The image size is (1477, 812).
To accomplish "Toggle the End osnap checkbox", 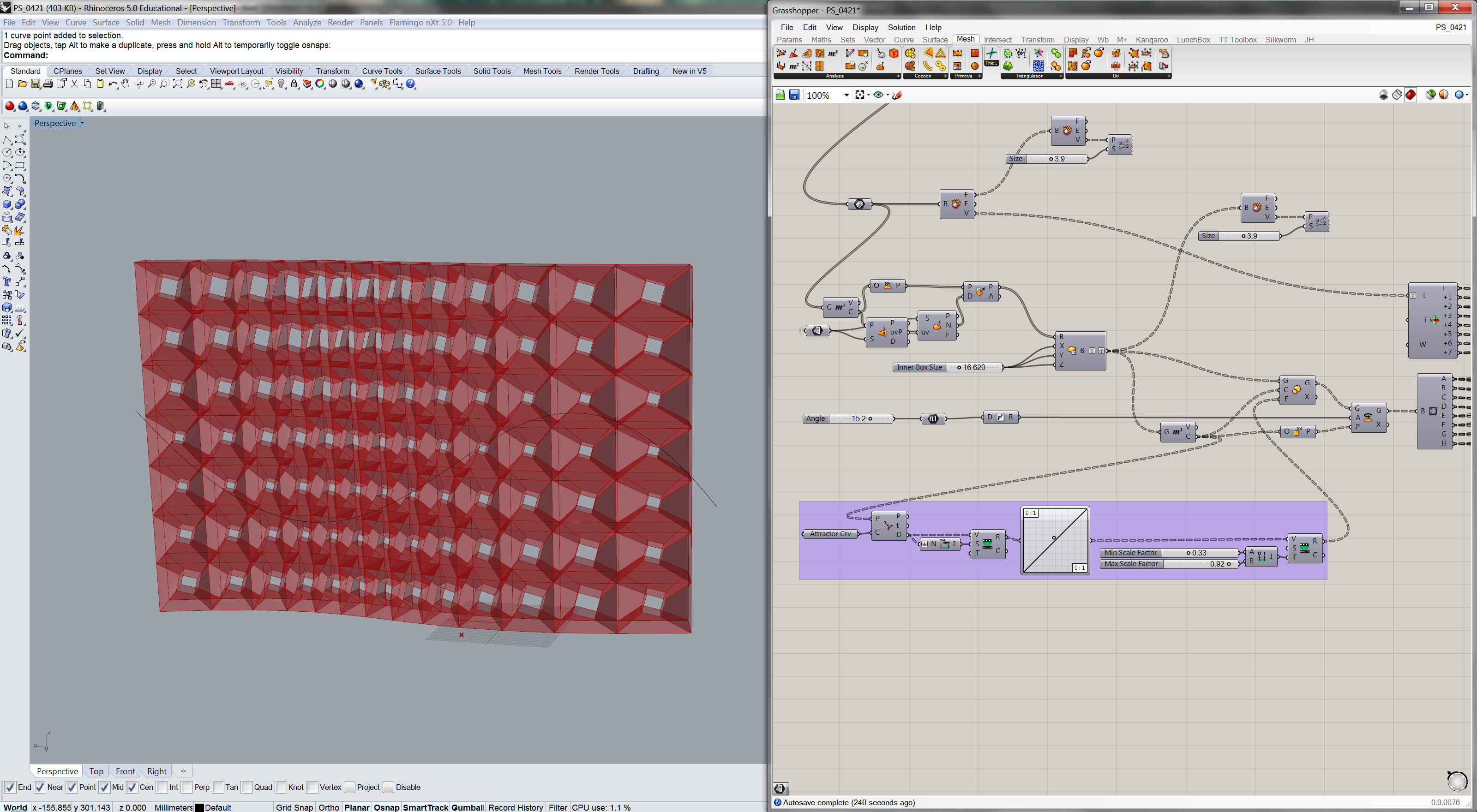I will pyautogui.click(x=10, y=788).
